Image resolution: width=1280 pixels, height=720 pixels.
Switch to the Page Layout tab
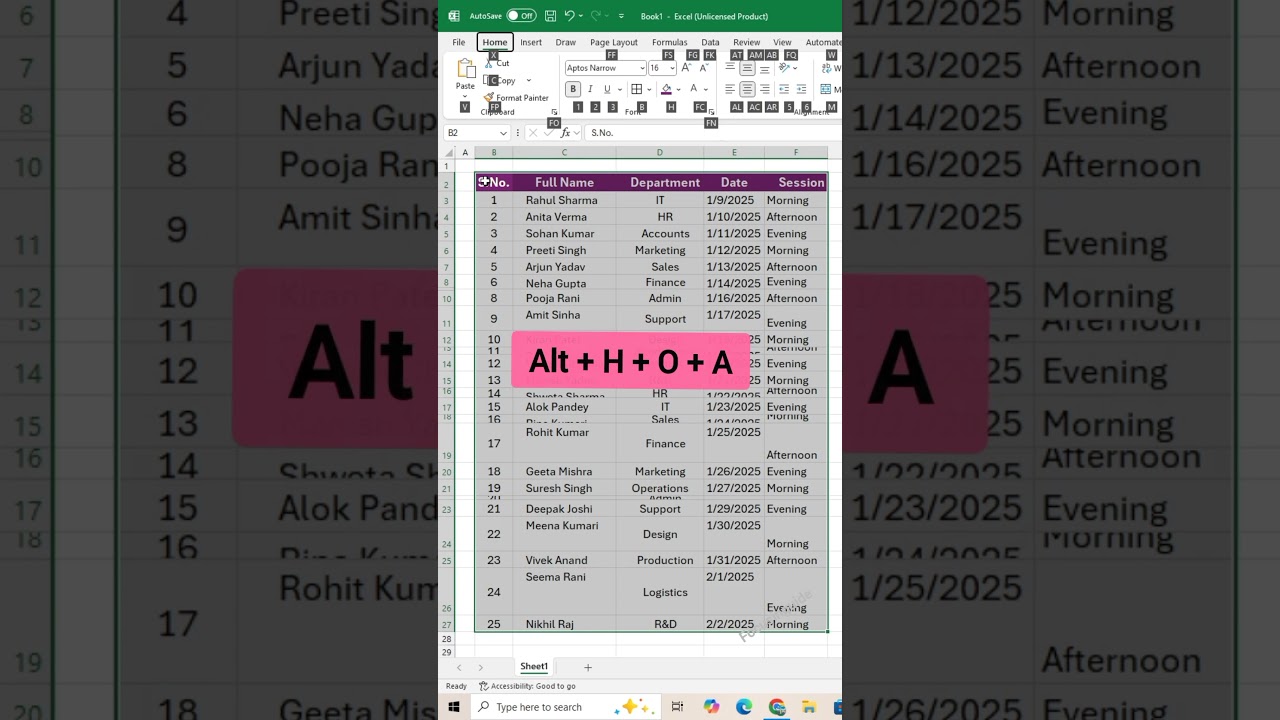tap(614, 42)
